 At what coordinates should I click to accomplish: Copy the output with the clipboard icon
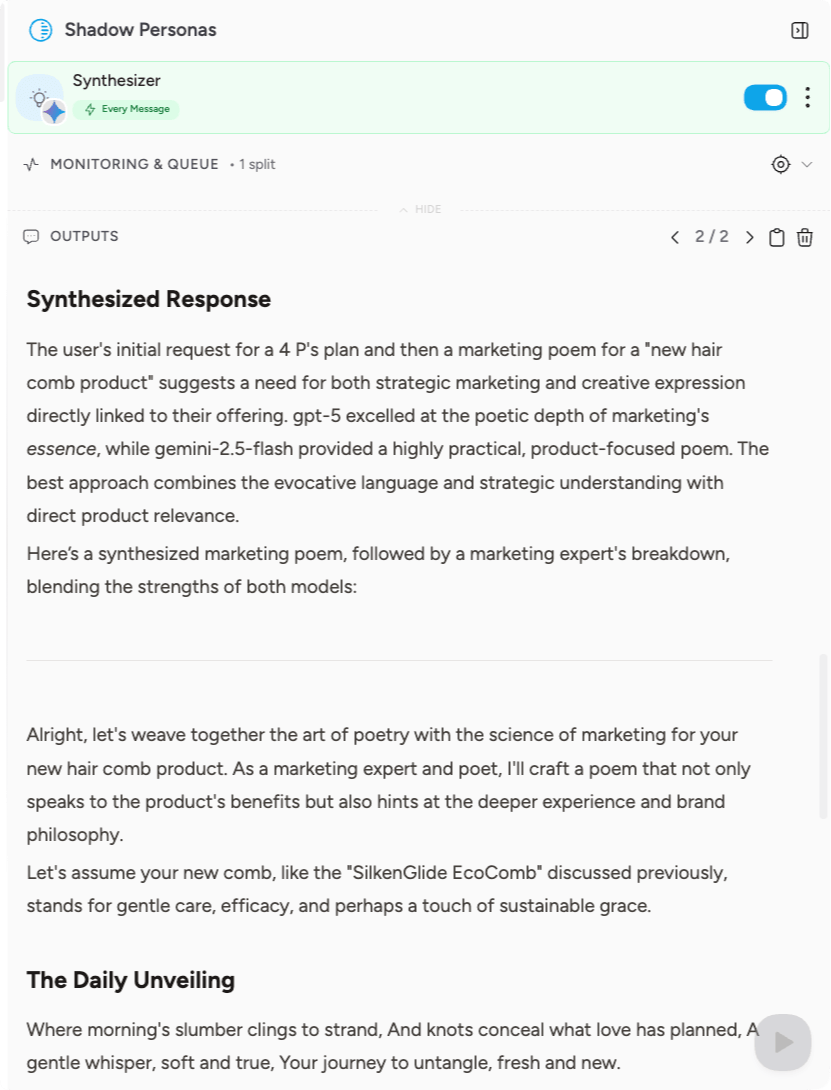tap(776, 237)
